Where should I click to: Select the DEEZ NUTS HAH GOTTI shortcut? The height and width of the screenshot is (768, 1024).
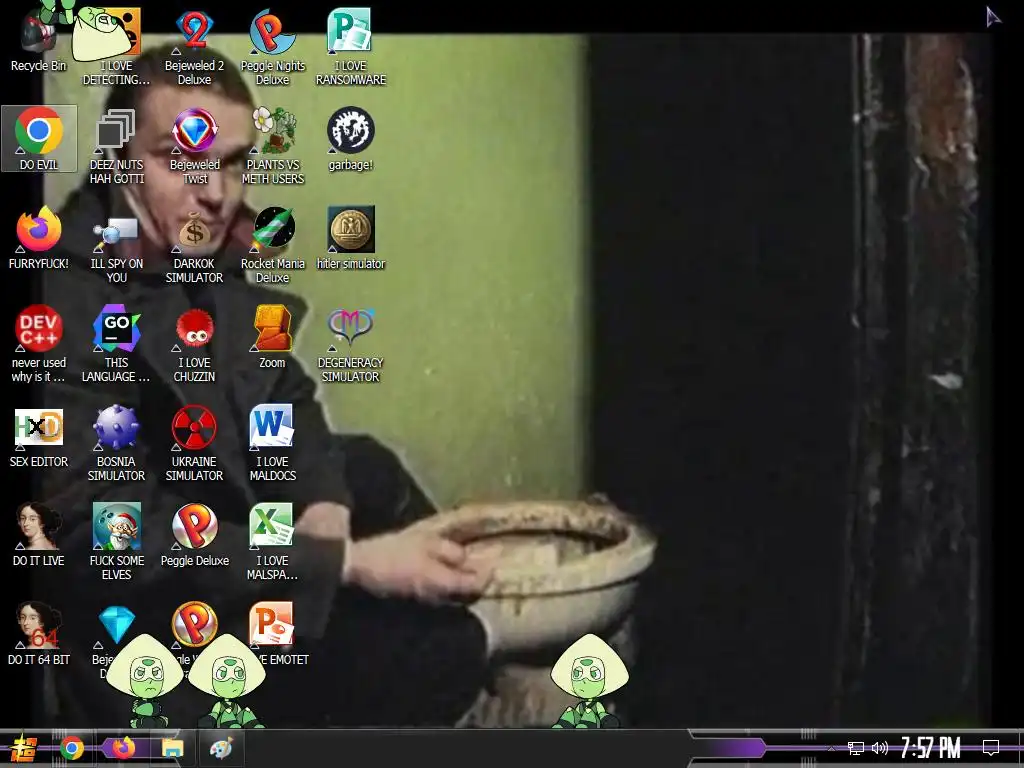(x=116, y=145)
